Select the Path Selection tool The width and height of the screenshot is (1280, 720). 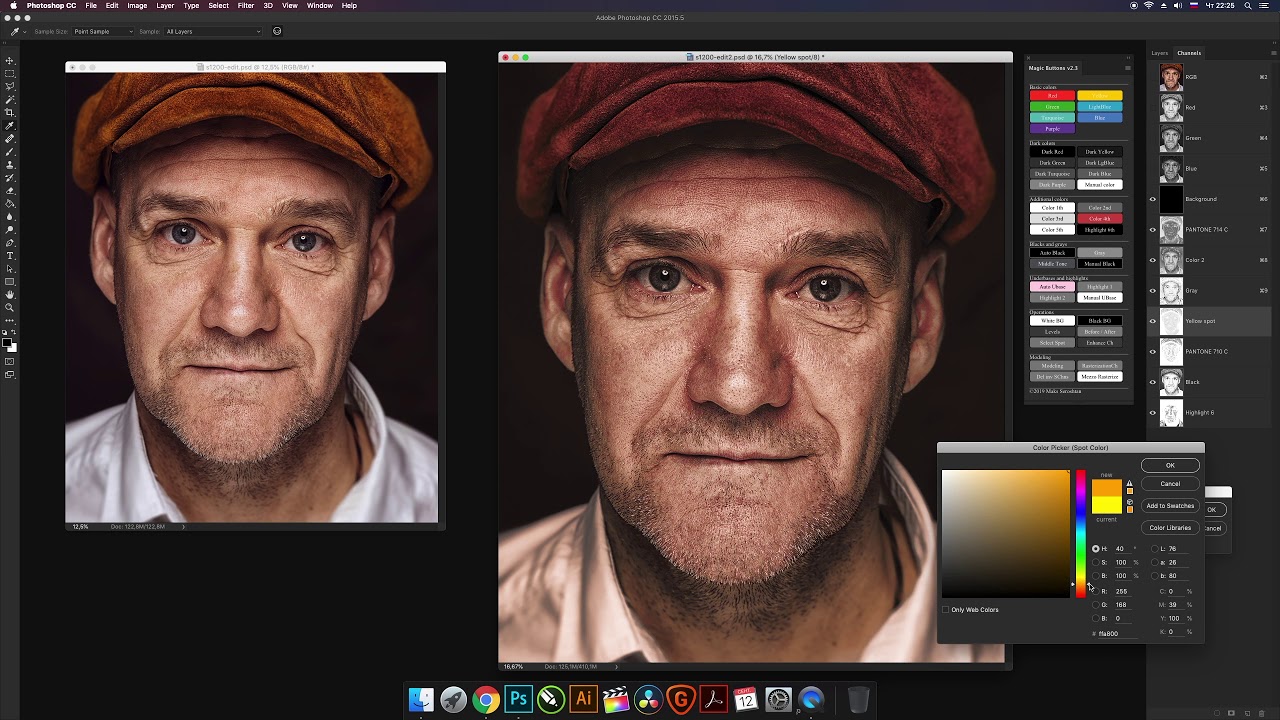[9, 268]
